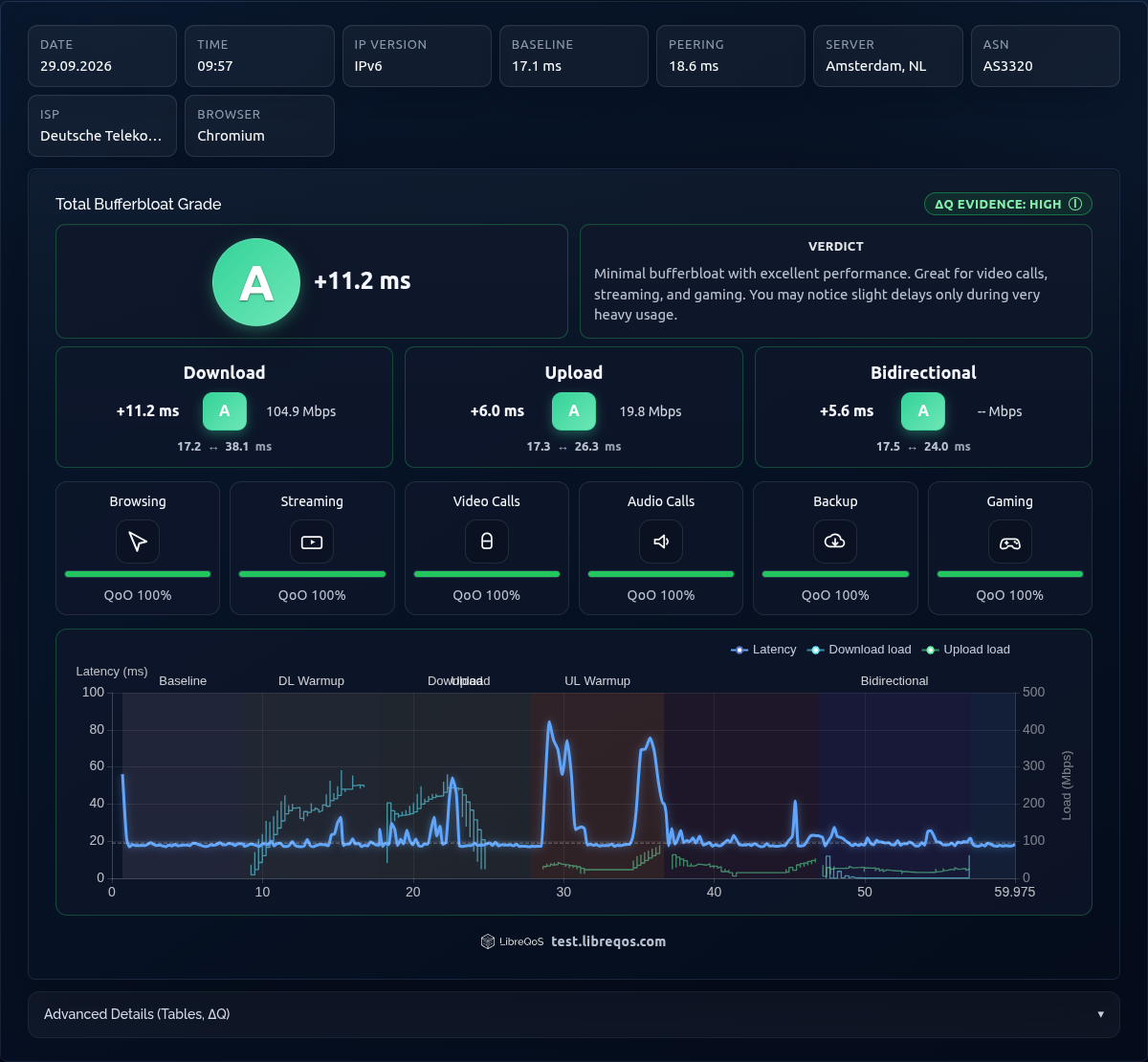Toggle the Latency series in chart legend

[763, 650]
